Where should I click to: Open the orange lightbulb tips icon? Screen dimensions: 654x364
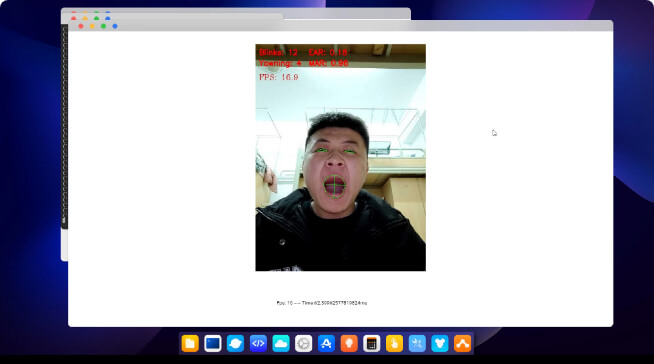tap(349, 344)
